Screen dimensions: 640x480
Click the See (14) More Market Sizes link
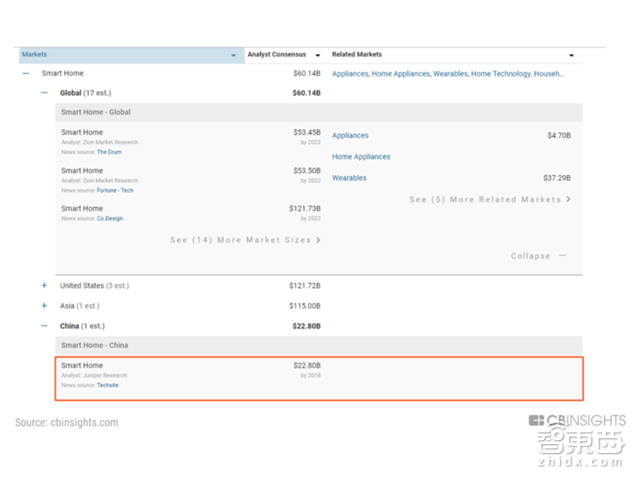coord(245,240)
